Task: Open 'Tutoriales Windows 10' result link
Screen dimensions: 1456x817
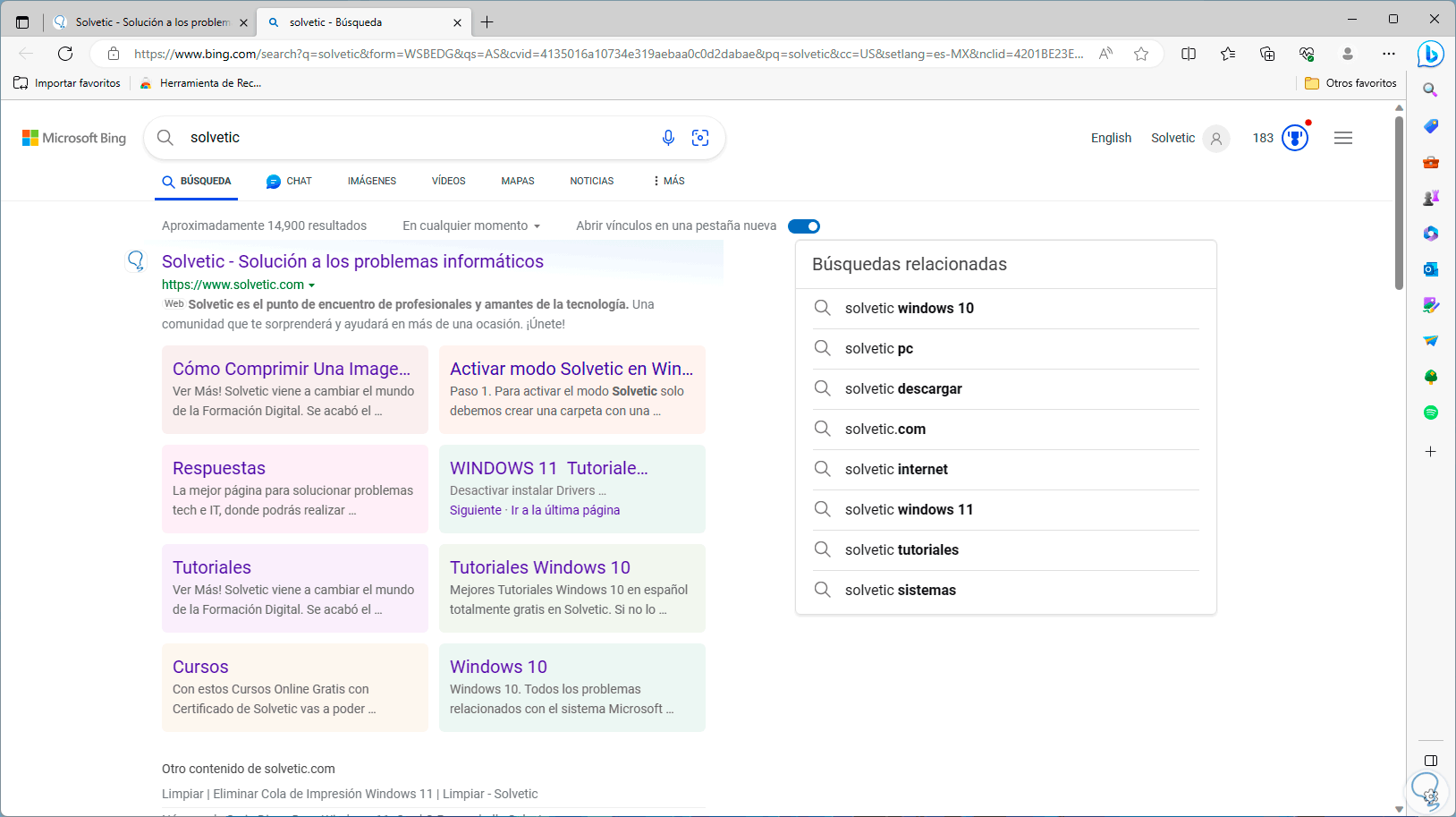Action: point(540,567)
